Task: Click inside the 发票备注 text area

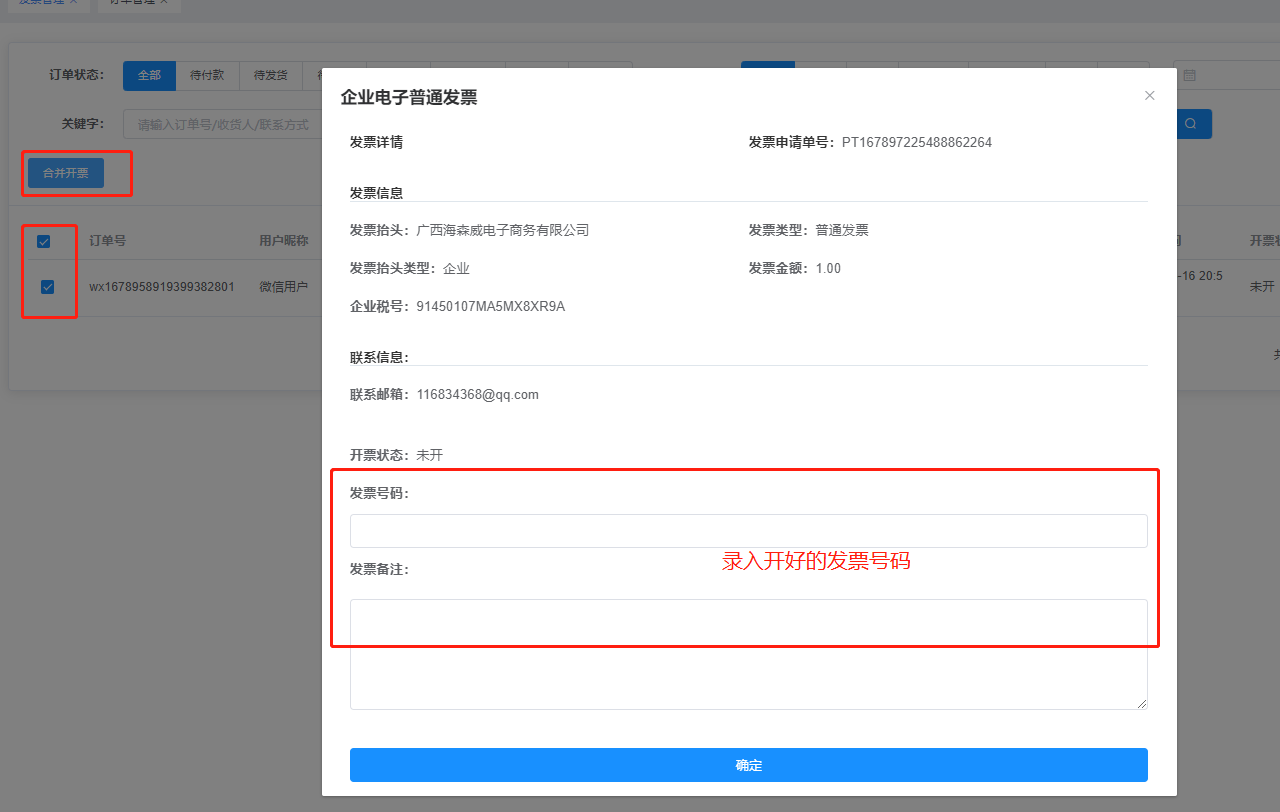Action: click(x=748, y=654)
